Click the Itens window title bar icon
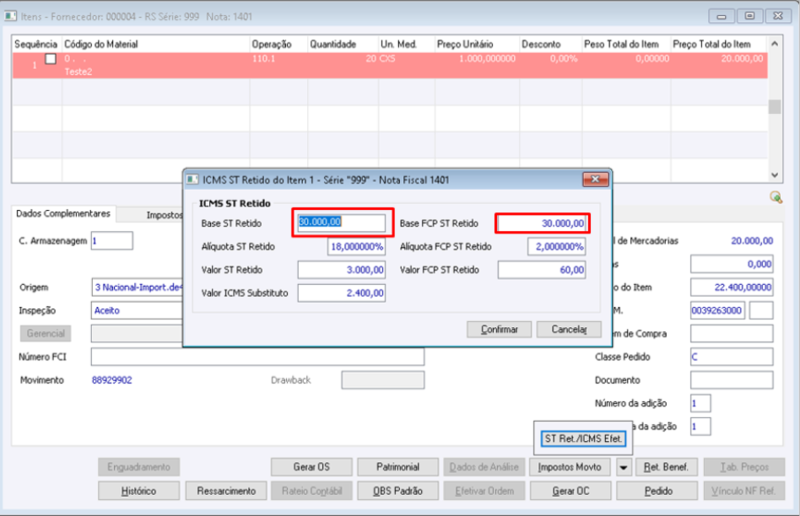The width and height of the screenshot is (800, 516). (x=10, y=16)
